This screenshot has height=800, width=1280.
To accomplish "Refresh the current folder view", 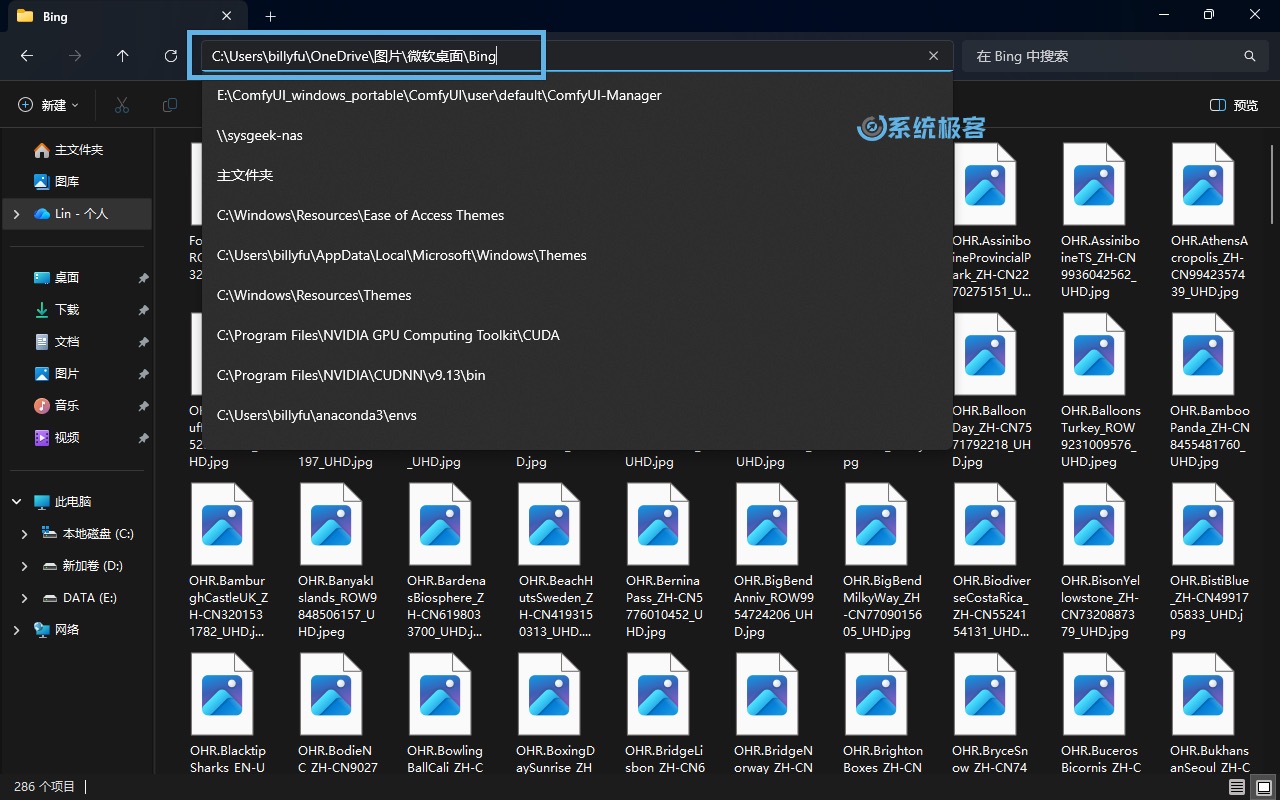I will click(x=171, y=56).
